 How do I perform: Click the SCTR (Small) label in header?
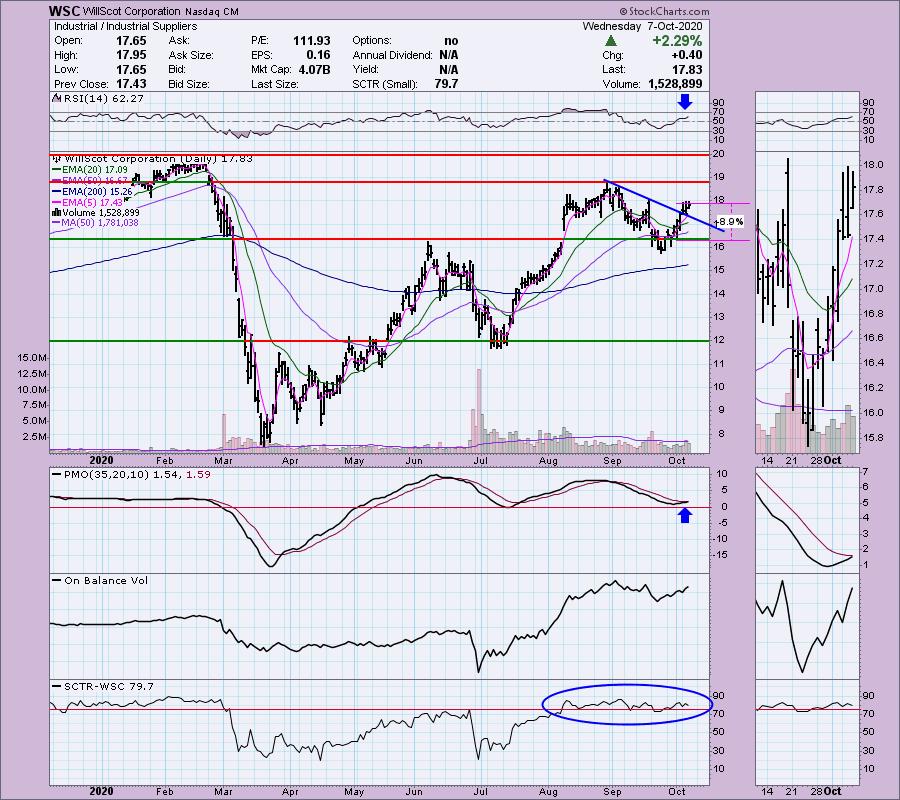click(x=385, y=84)
